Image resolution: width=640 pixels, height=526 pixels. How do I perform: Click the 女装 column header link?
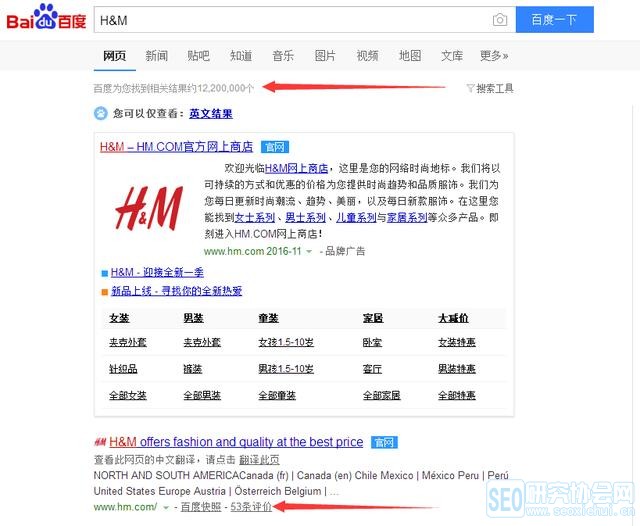point(119,318)
